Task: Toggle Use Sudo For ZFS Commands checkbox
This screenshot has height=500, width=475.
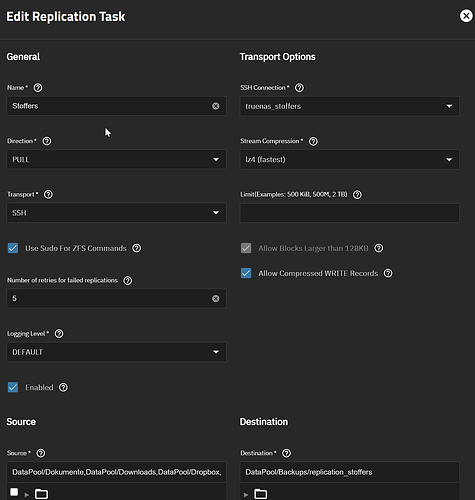Action: (13, 248)
